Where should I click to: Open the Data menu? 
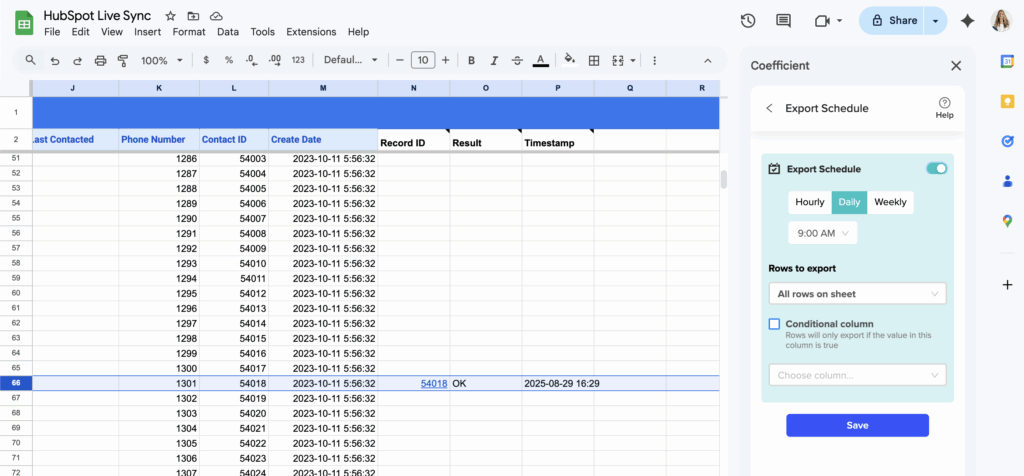(x=228, y=32)
